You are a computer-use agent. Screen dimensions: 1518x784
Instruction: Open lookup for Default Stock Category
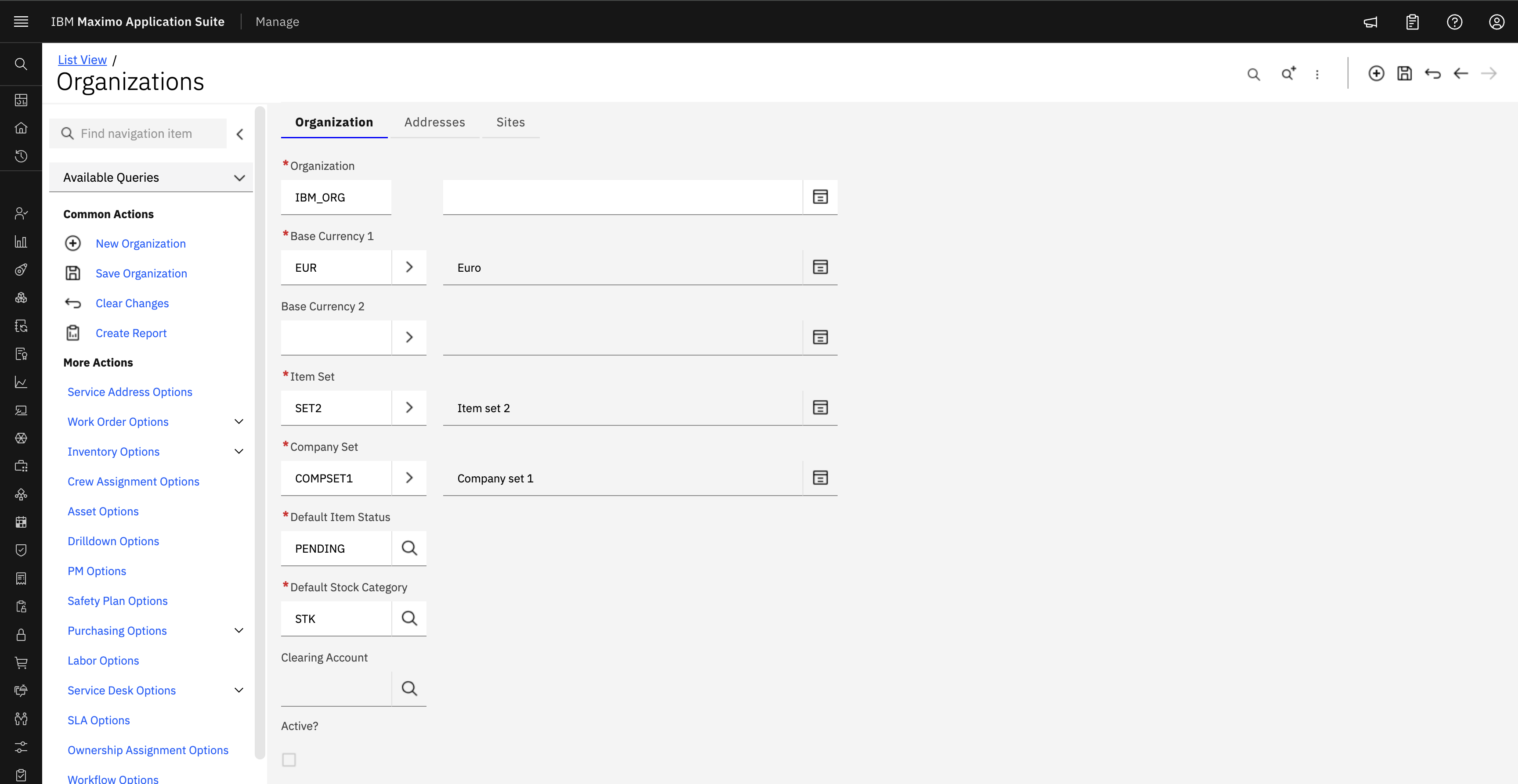click(x=409, y=618)
